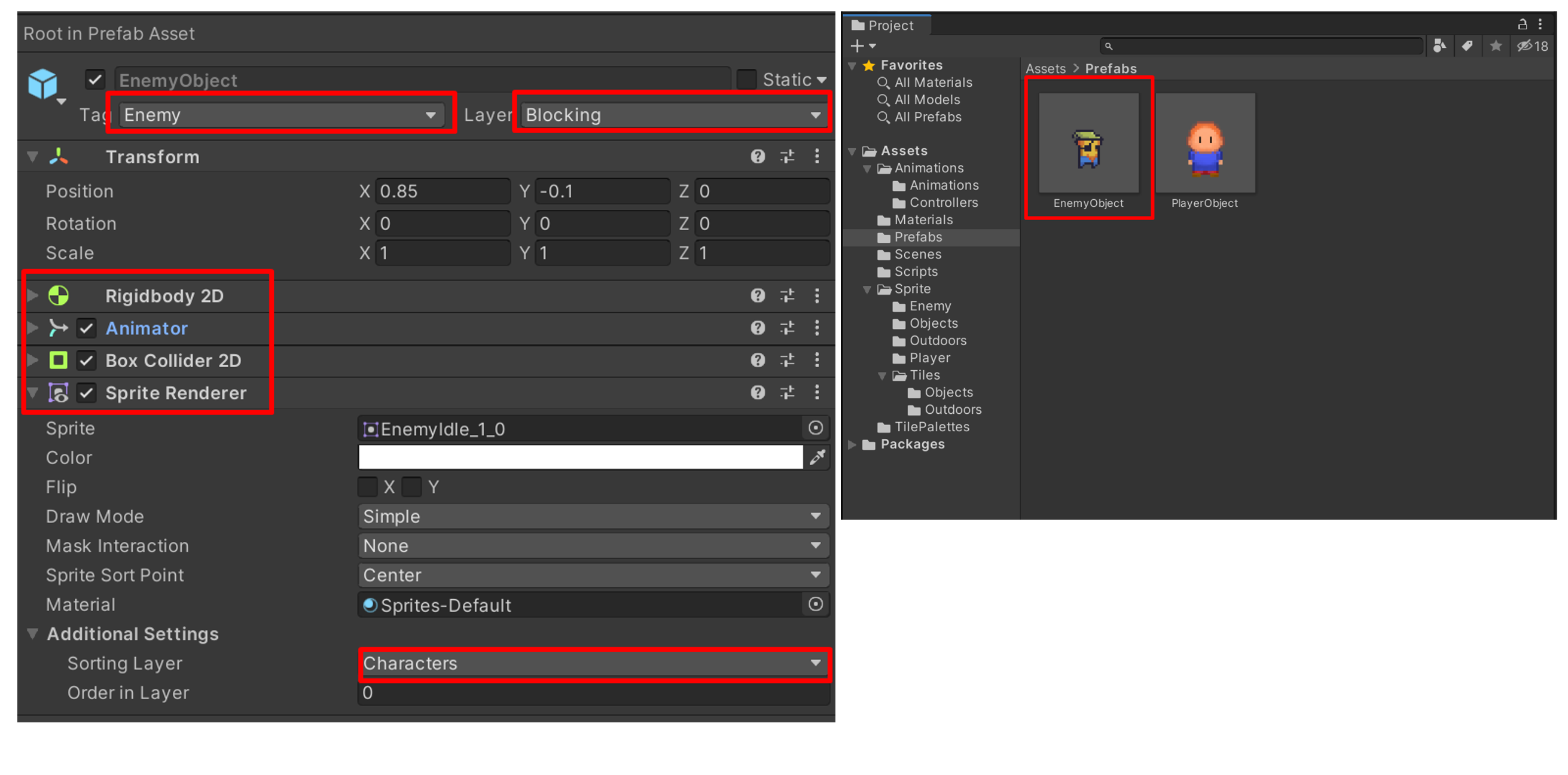
Task: Click Assets in the breadcrumb path
Action: coord(1045,69)
